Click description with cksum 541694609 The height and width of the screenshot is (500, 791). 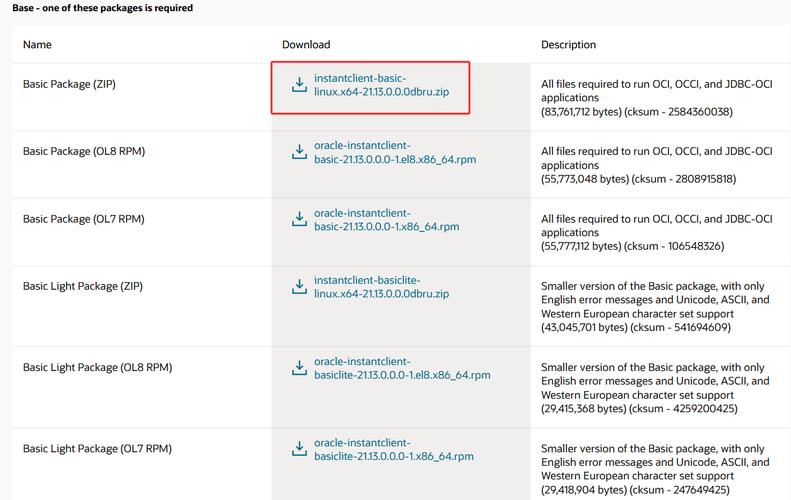click(655, 307)
